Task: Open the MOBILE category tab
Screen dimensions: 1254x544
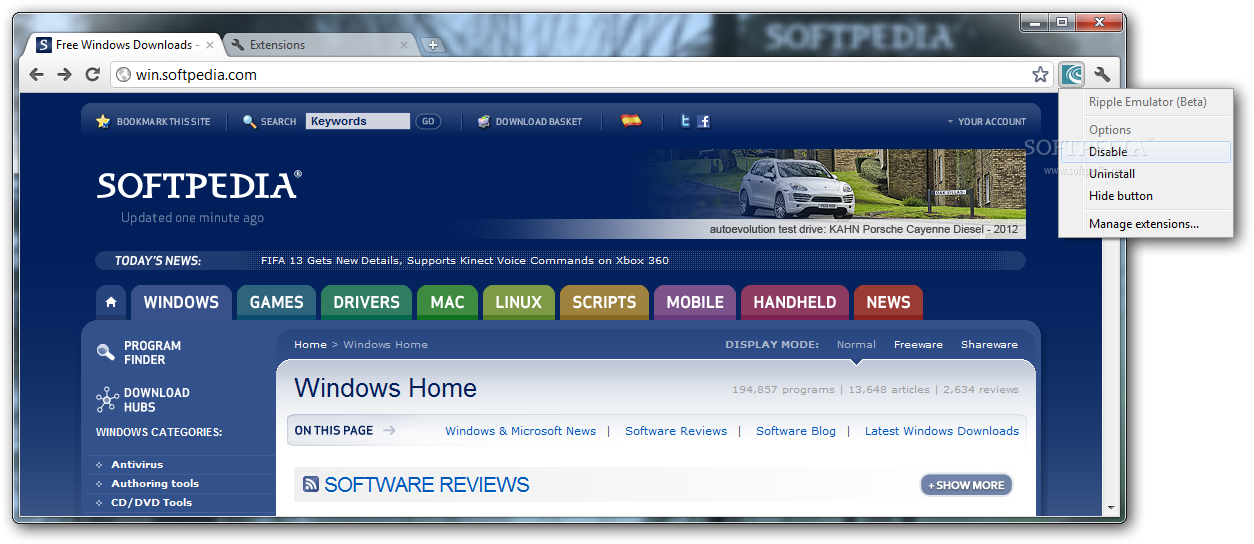Action: (695, 302)
